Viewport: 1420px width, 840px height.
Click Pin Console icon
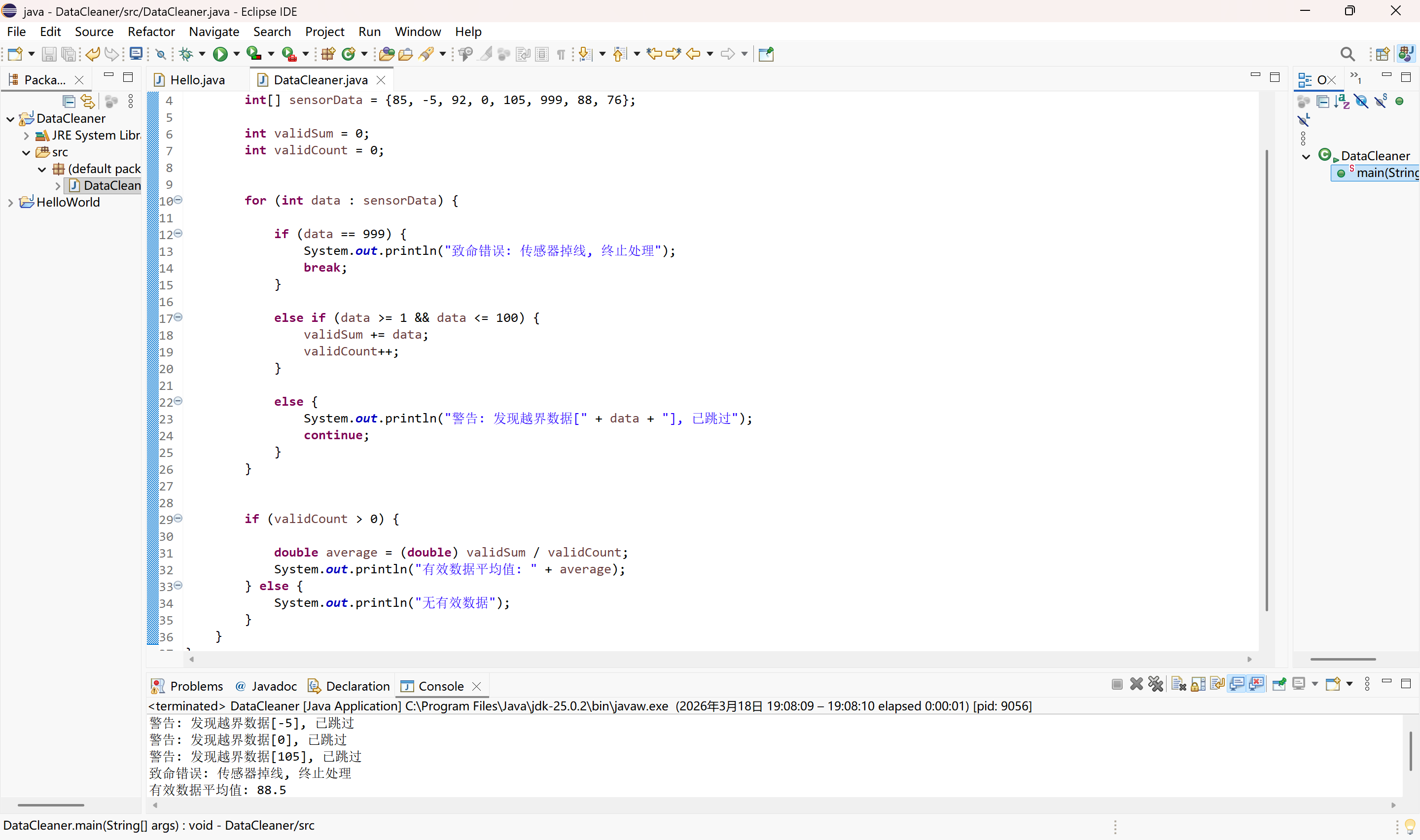coord(1279,684)
